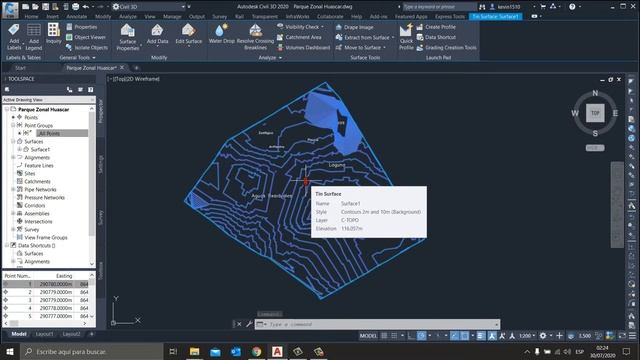Click the Plot printer icon in quick access toolbar
The height and width of the screenshot is (360, 640).
[x=76, y=7]
